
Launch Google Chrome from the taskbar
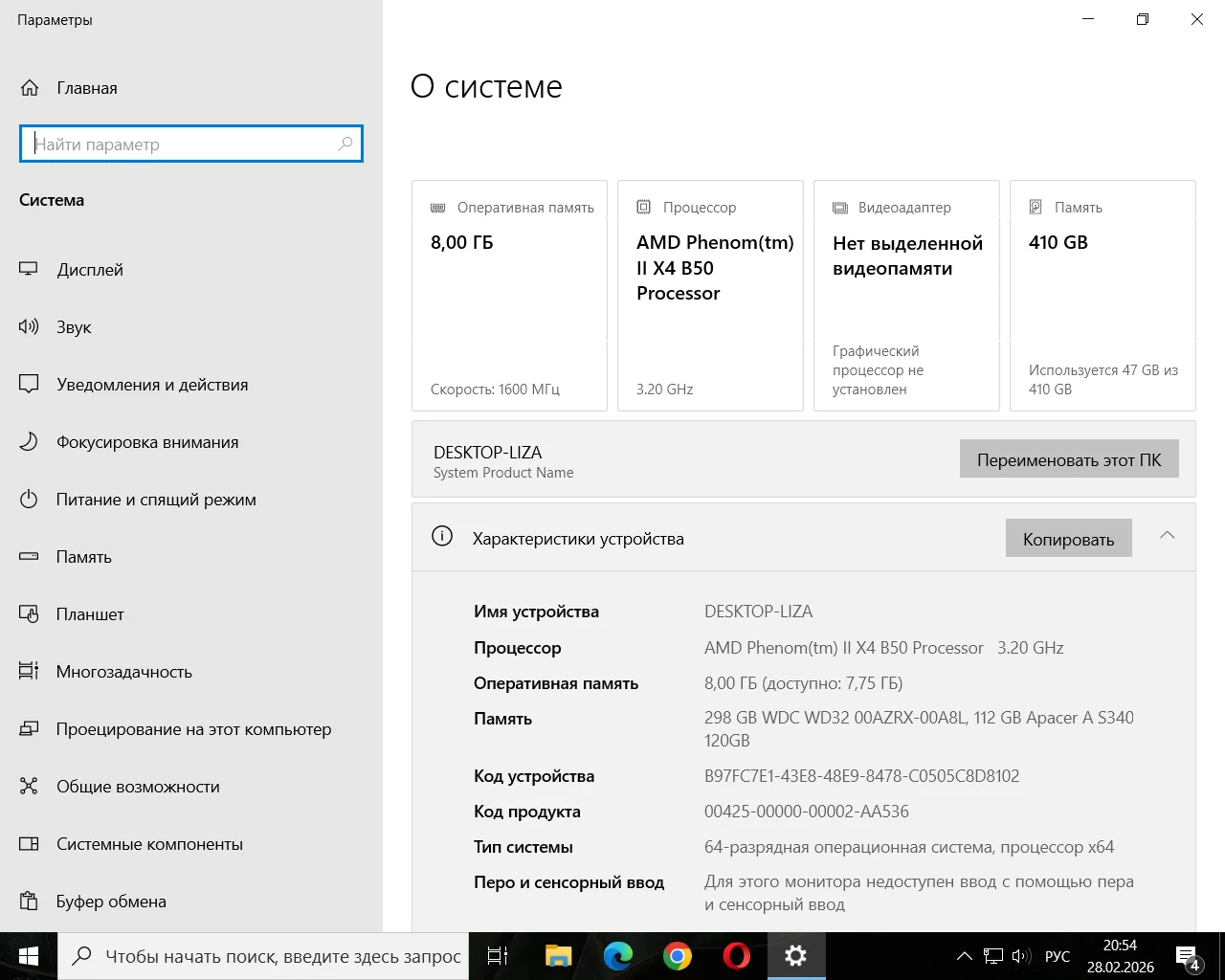tap(678, 956)
